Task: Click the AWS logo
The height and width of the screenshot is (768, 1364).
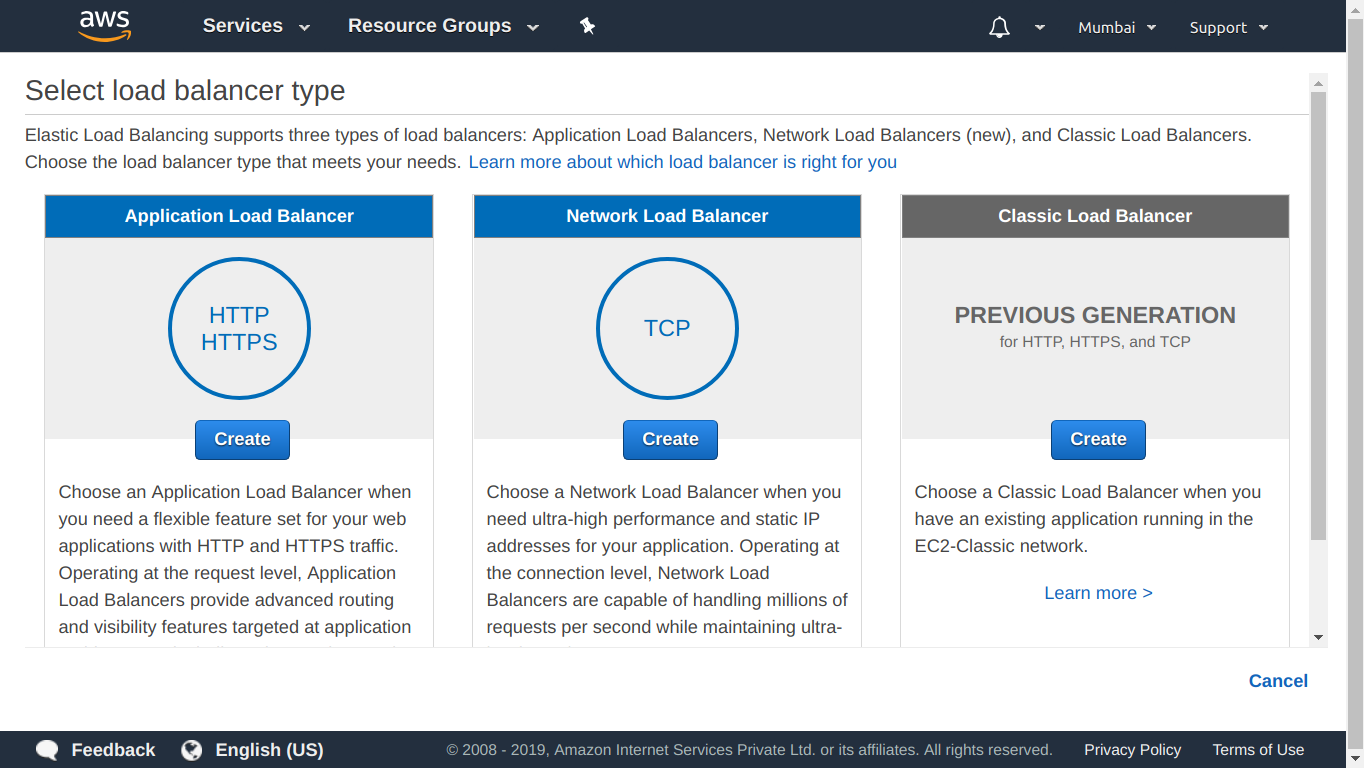Action: click(x=105, y=26)
